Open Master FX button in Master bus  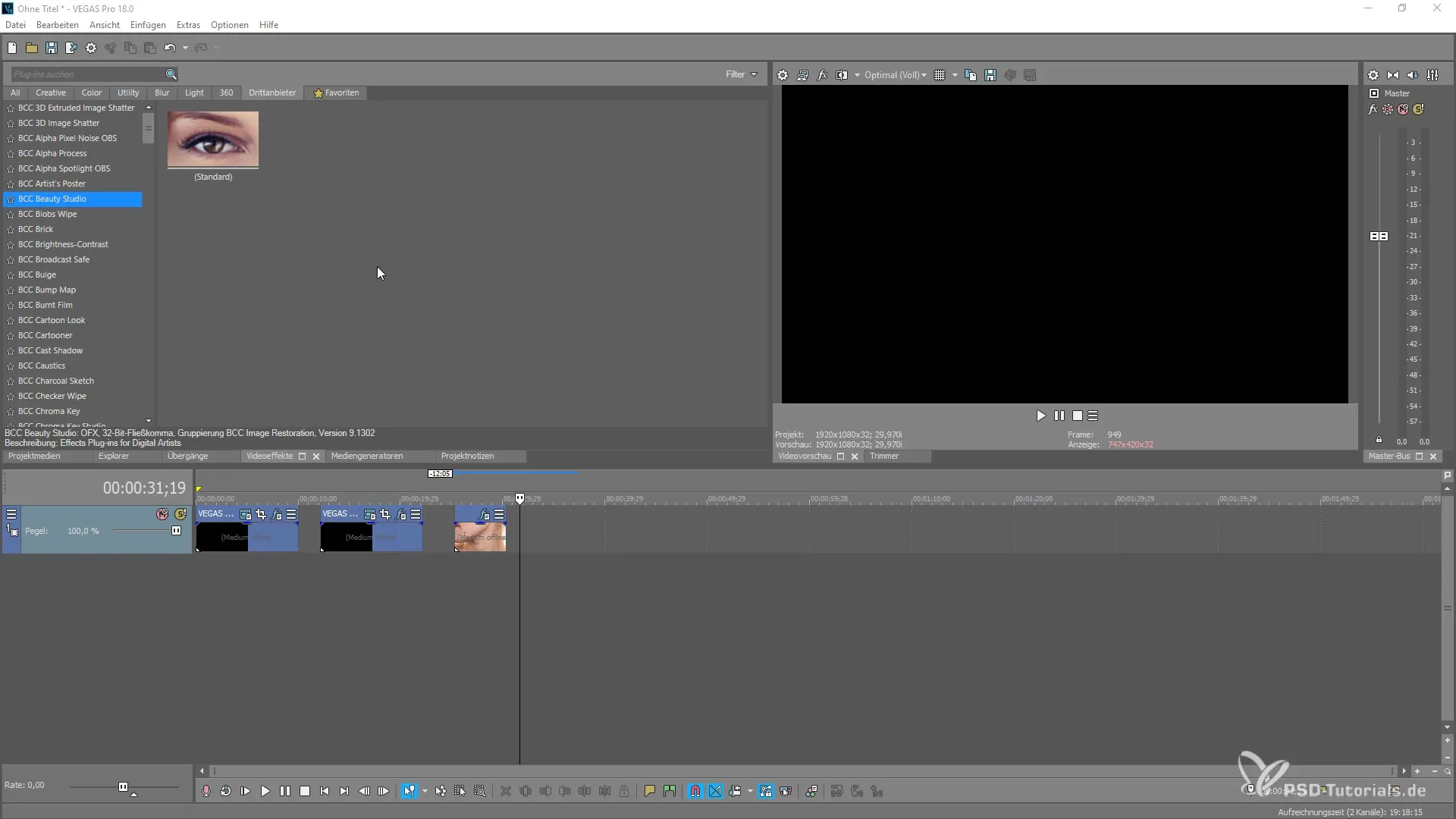1373,109
